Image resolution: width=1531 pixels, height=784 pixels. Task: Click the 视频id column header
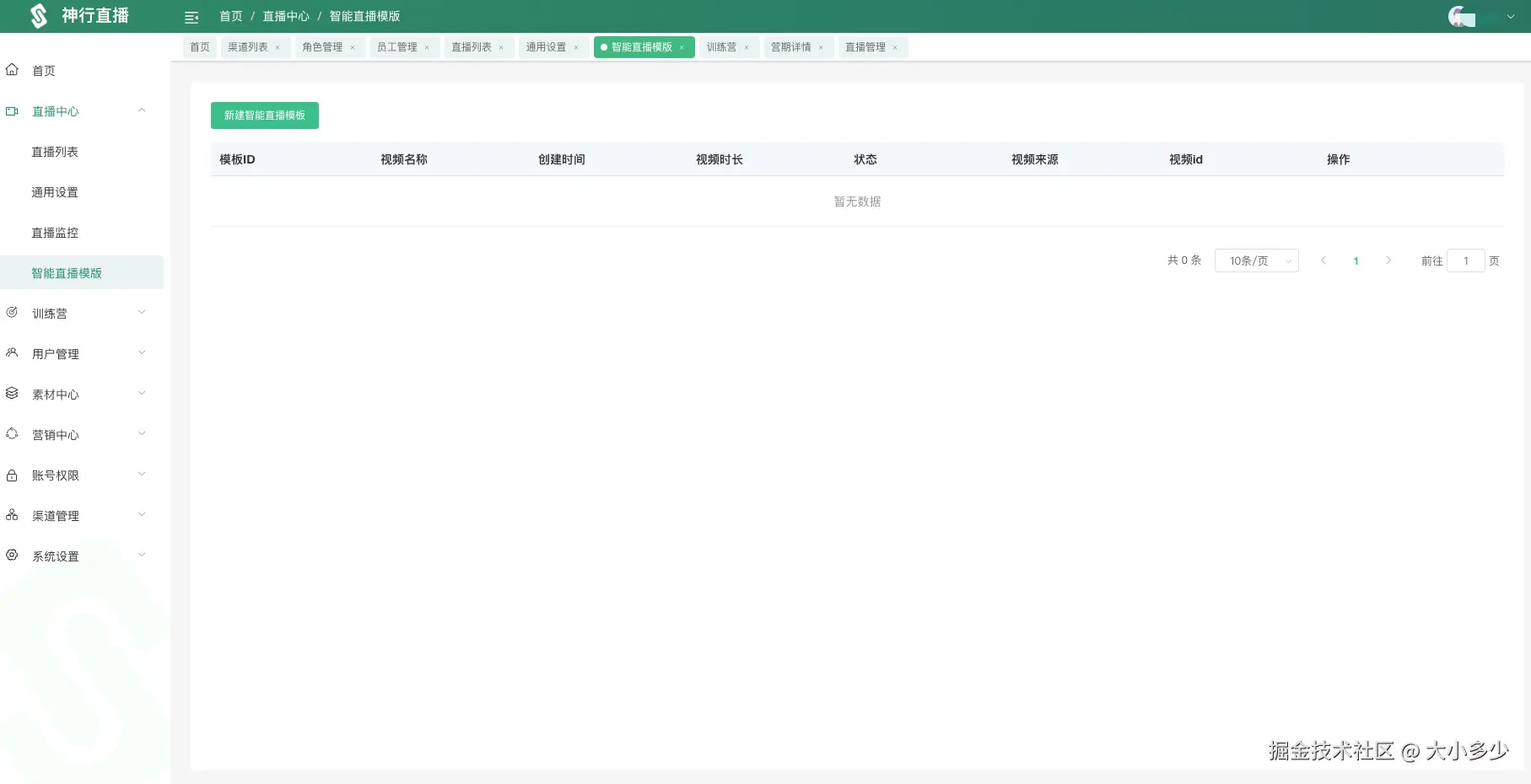click(1186, 159)
